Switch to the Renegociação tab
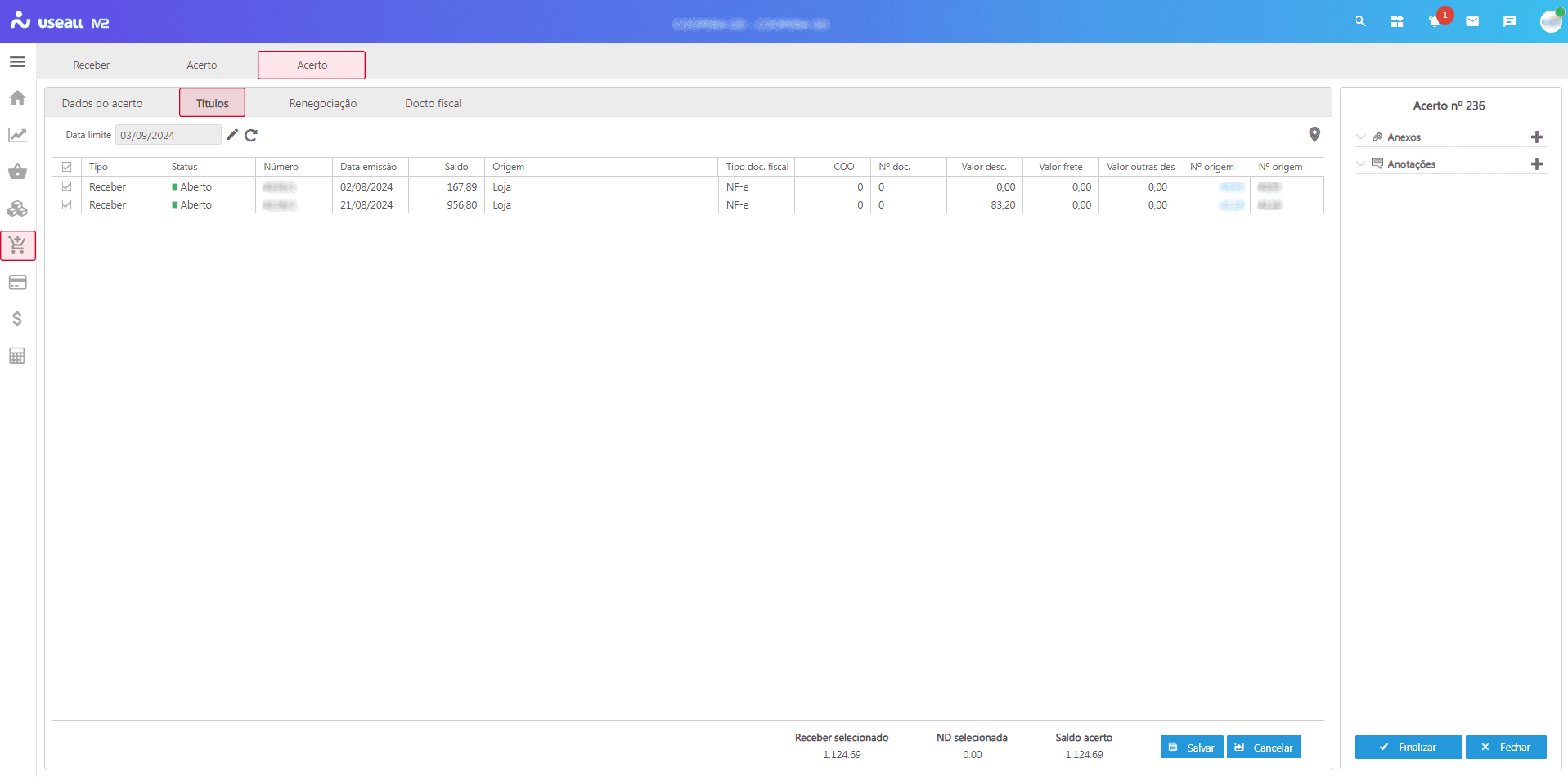This screenshot has height=777, width=1568. tap(322, 103)
